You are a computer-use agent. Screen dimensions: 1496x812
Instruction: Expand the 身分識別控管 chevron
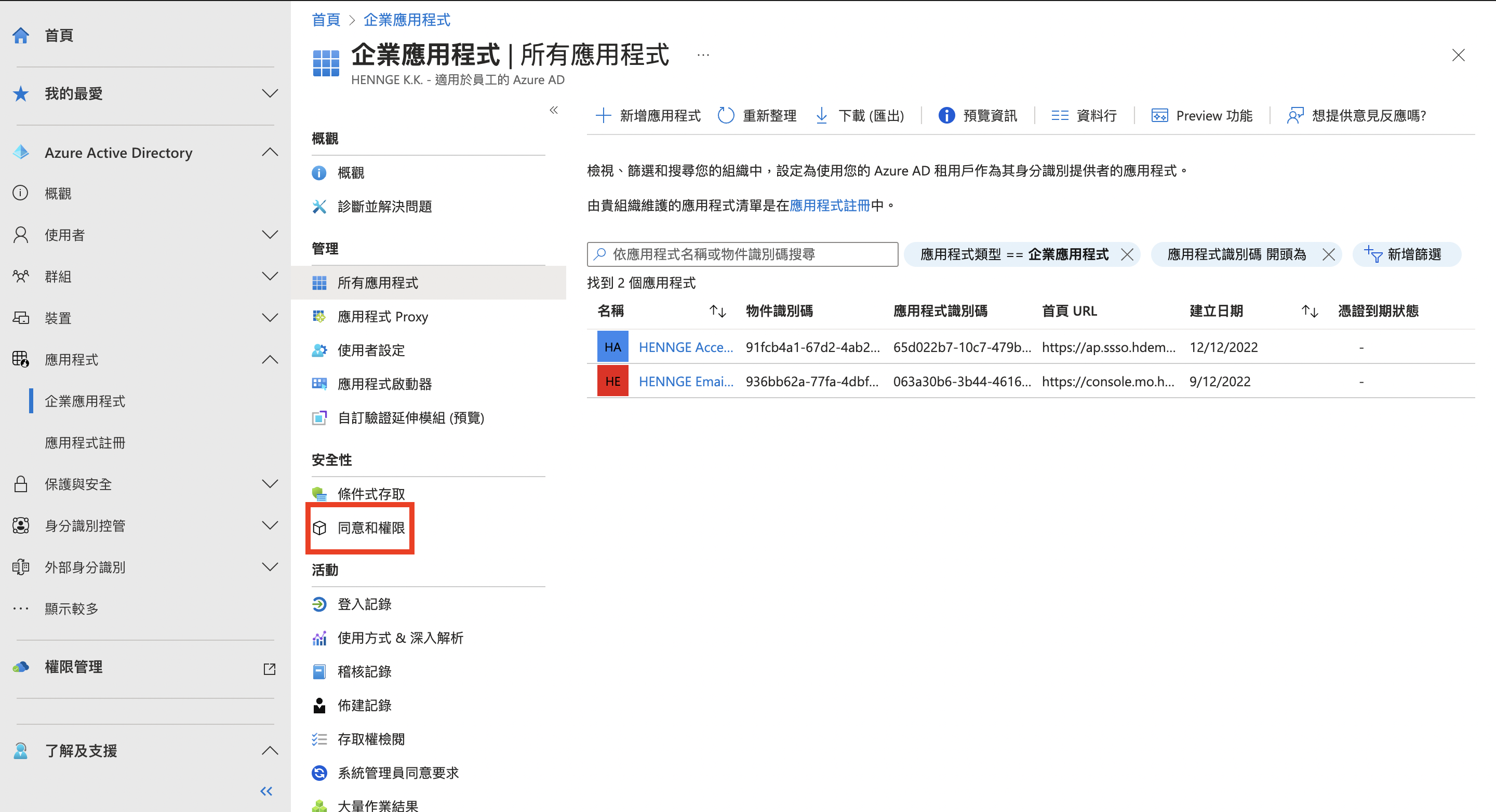tap(270, 525)
